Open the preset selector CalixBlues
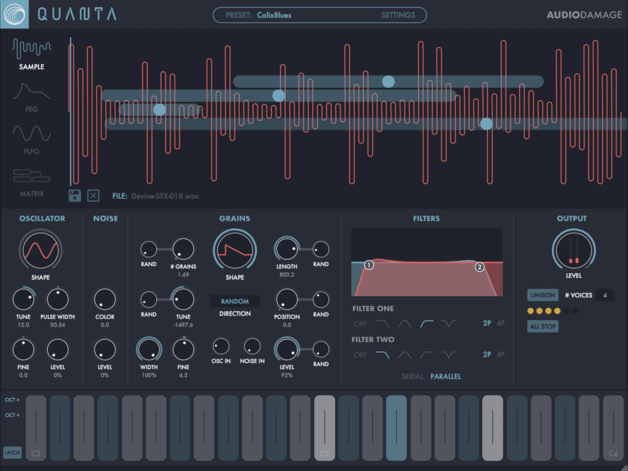The image size is (628, 471). tap(274, 15)
